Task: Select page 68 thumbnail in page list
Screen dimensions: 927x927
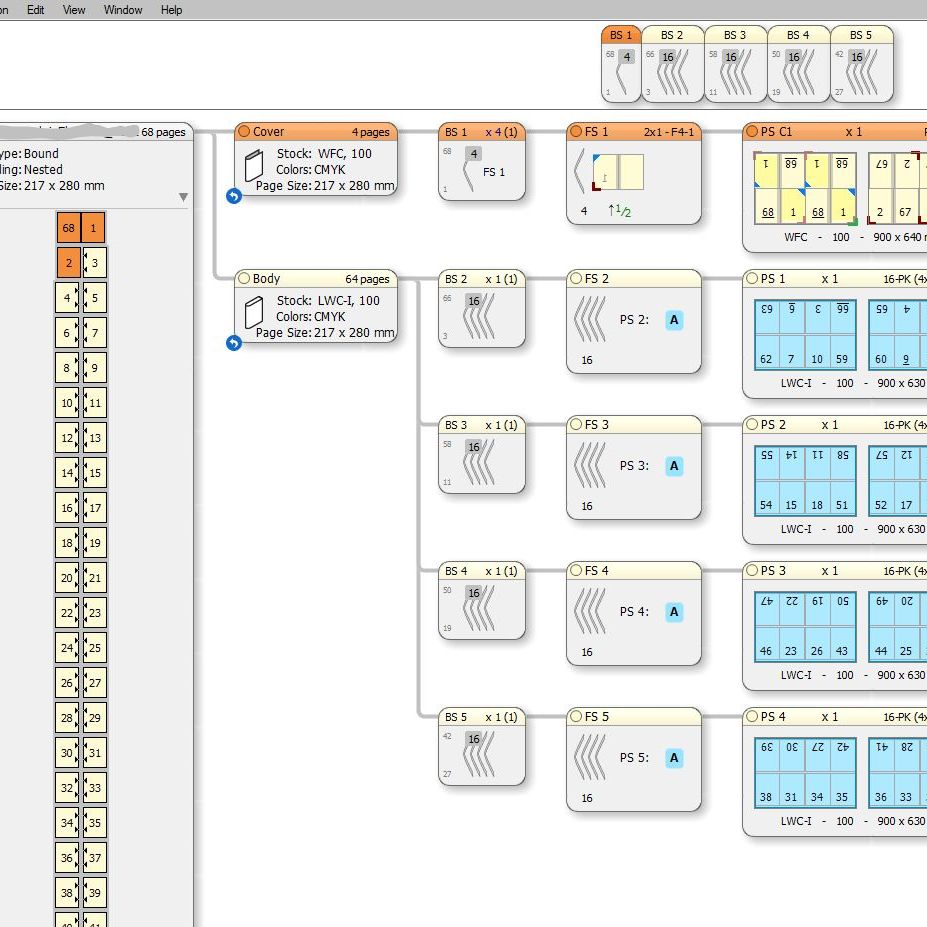Action: click(x=69, y=228)
